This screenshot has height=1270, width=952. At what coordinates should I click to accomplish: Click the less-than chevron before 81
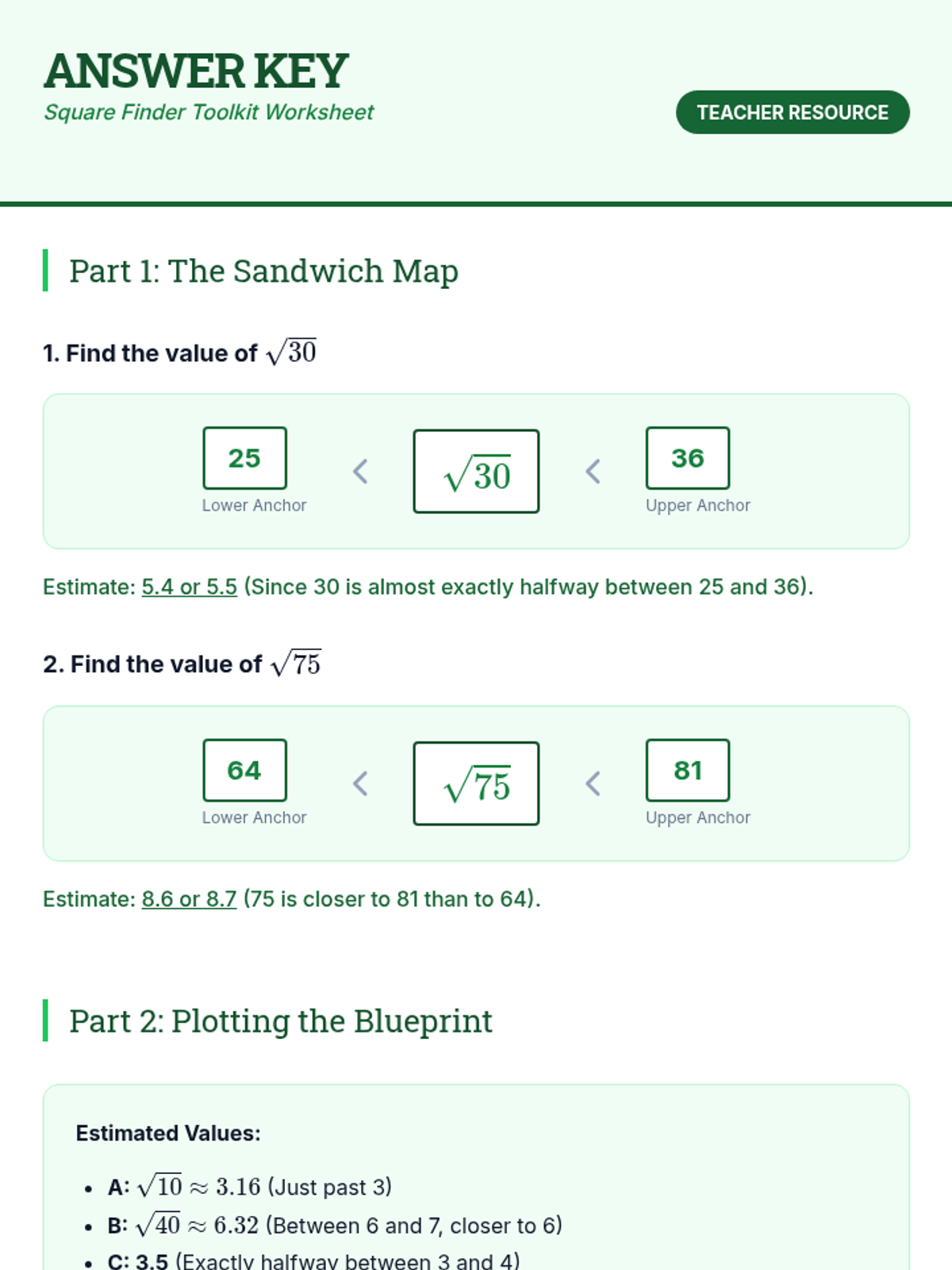(x=593, y=783)
